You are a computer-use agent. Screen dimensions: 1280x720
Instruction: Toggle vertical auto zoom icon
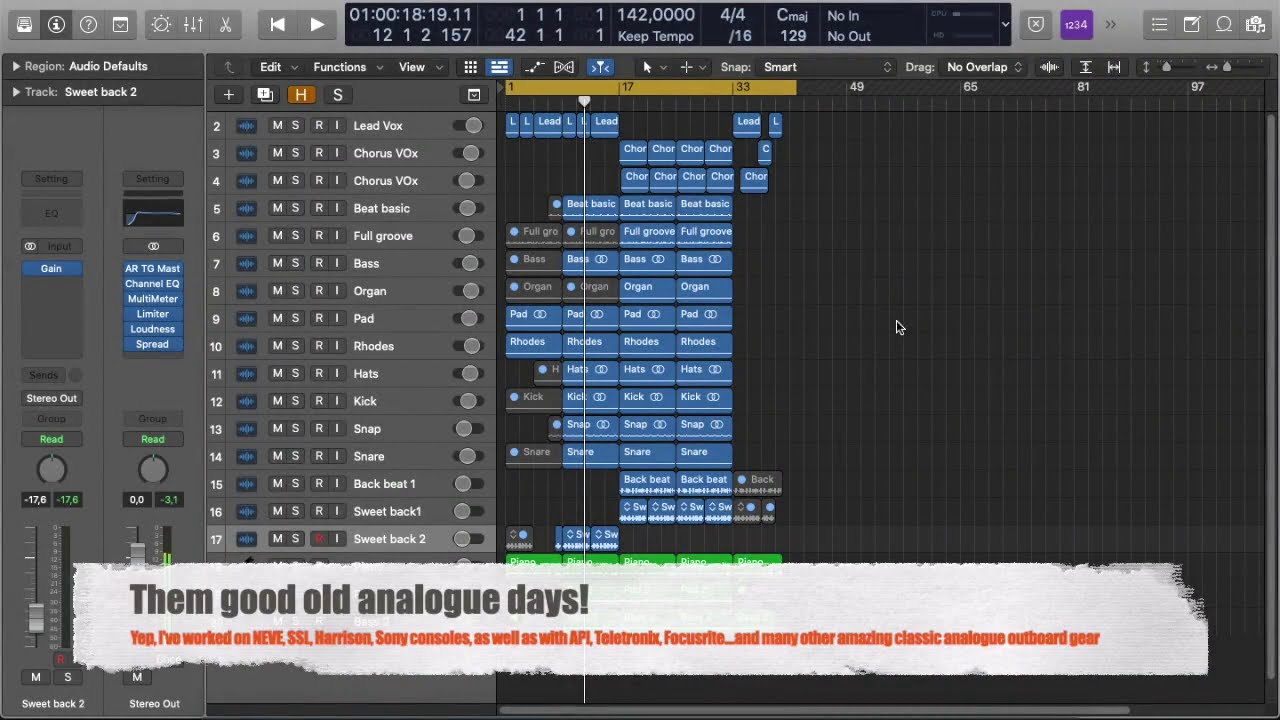click(x=1085, y=67)
